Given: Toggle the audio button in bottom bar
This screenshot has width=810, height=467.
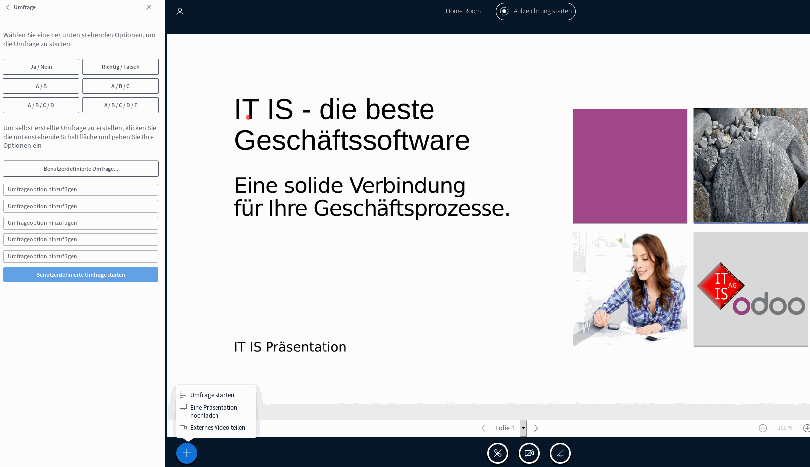Looking at the screenshot, I should pyautogui.click(x=497, y=454).
